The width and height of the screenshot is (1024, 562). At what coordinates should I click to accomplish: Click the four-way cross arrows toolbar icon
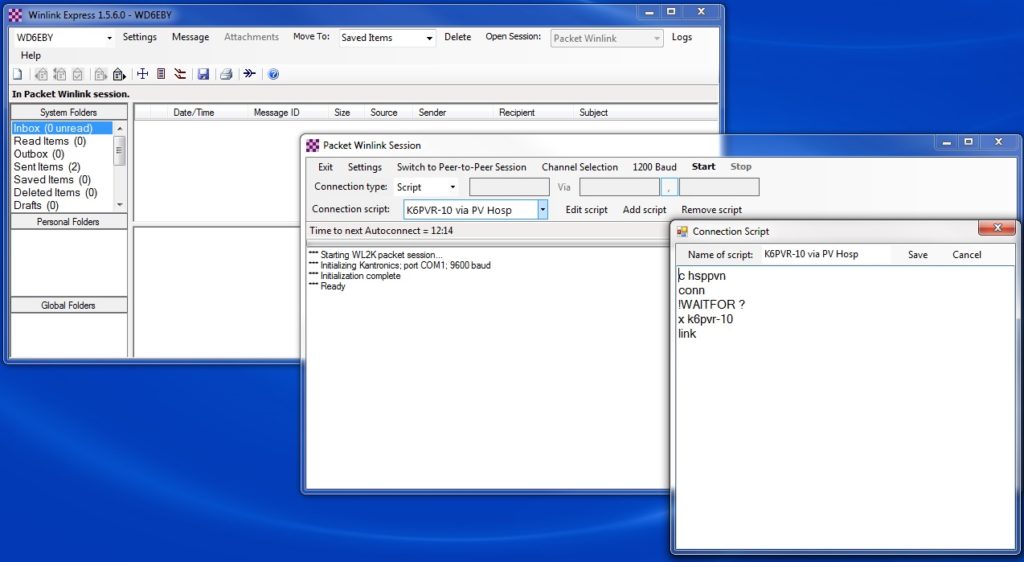(x=142, y=74)
